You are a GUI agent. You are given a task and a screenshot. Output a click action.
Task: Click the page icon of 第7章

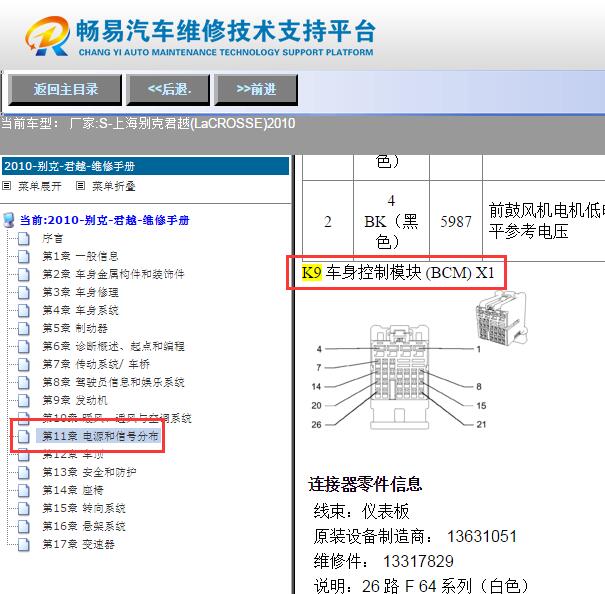[x=24, y=365]
